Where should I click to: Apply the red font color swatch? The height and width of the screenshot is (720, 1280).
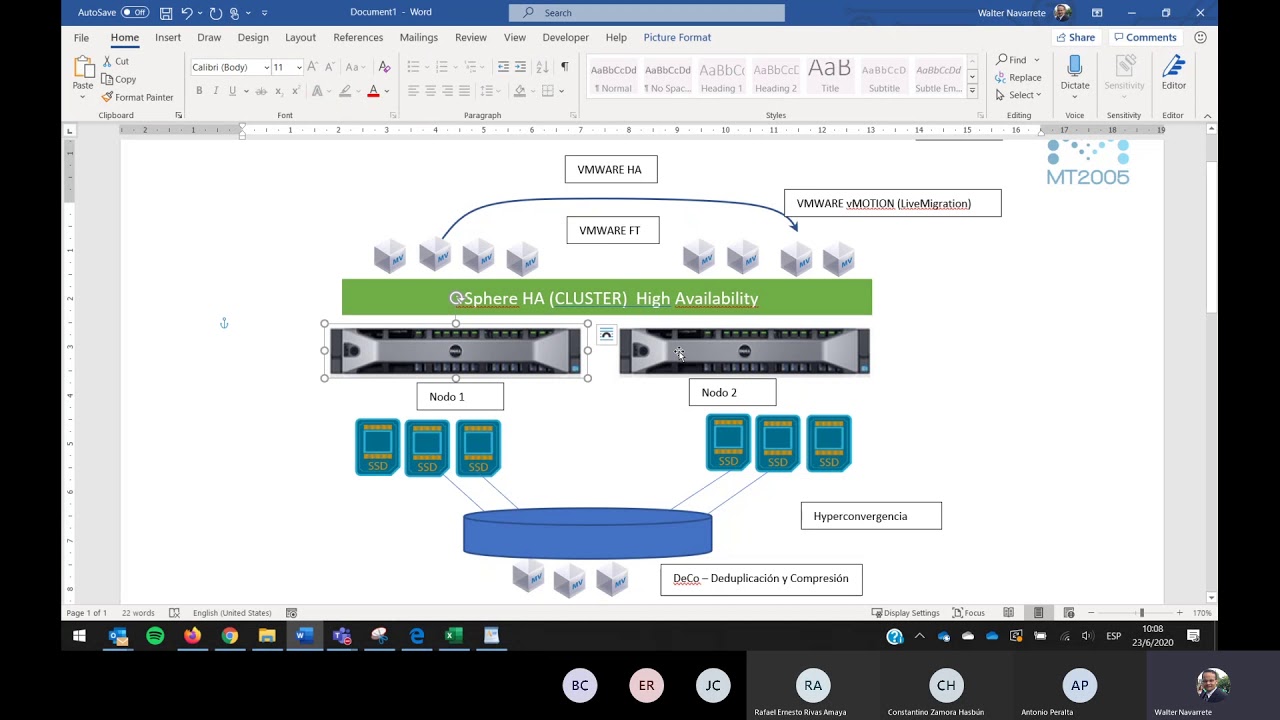[x=373, y=91]
